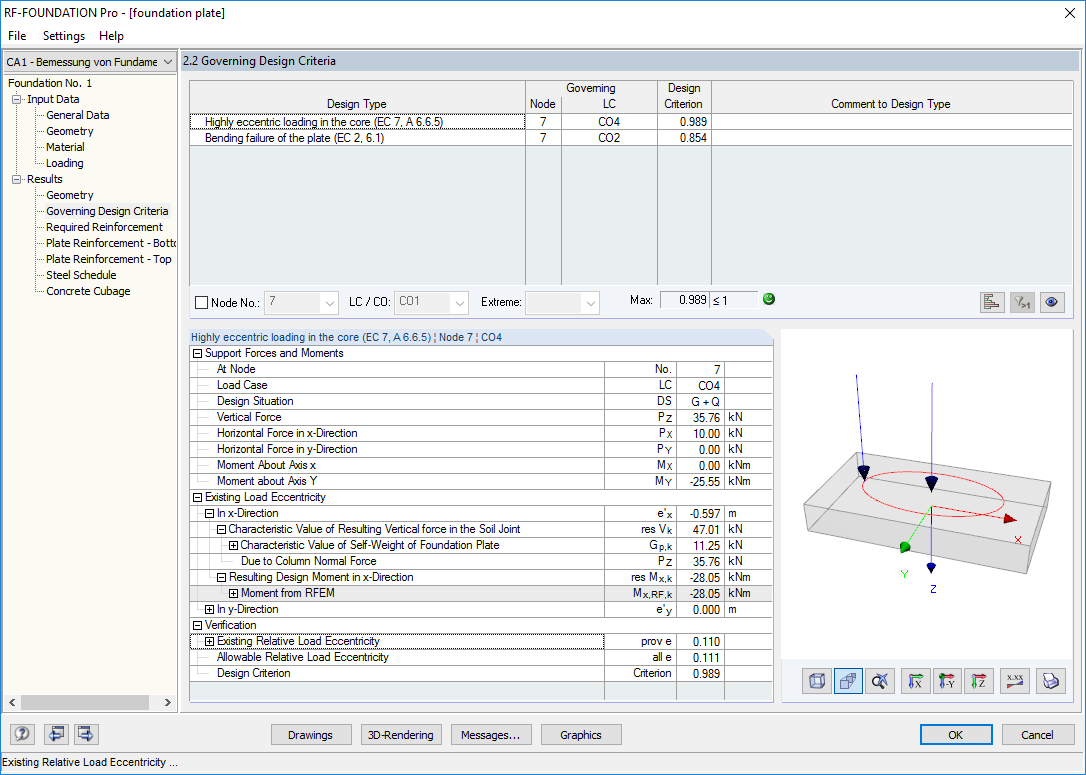
Task: Toggle the filter exceeding criteria icon
Action: coord(1022,301)
